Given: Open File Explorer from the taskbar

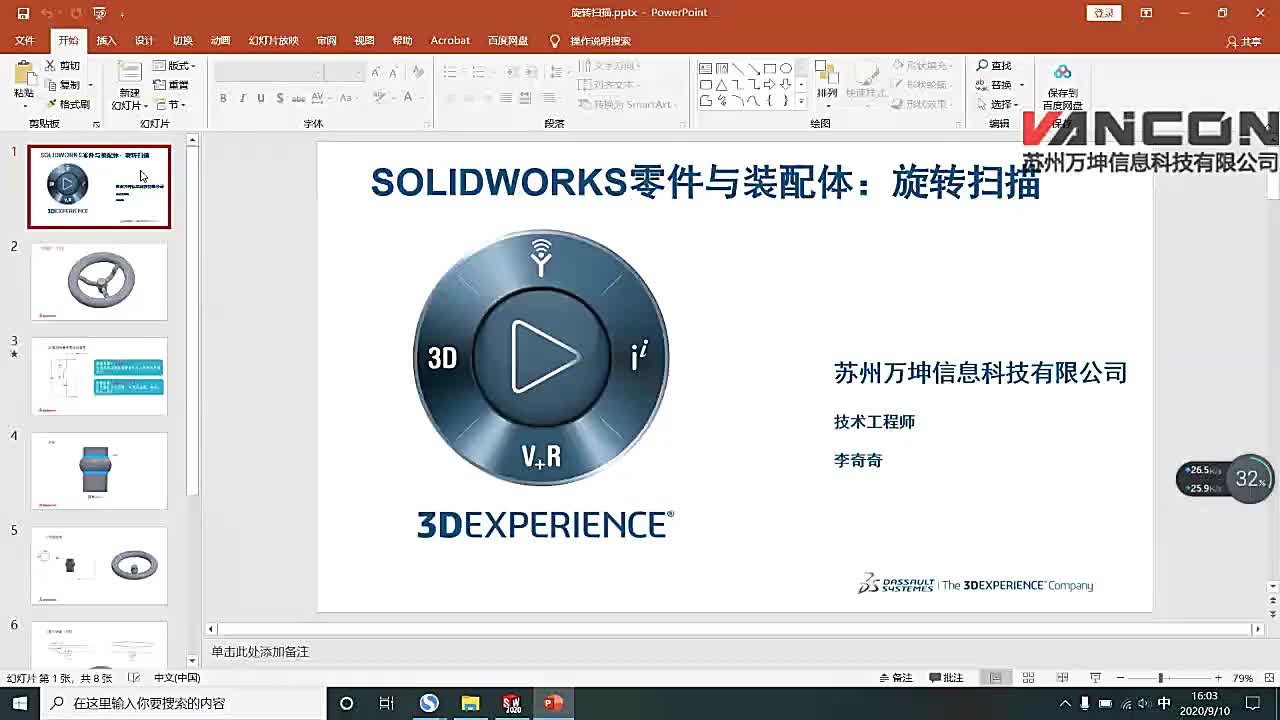Looking at the screenshot, I should tap(470, 703).
